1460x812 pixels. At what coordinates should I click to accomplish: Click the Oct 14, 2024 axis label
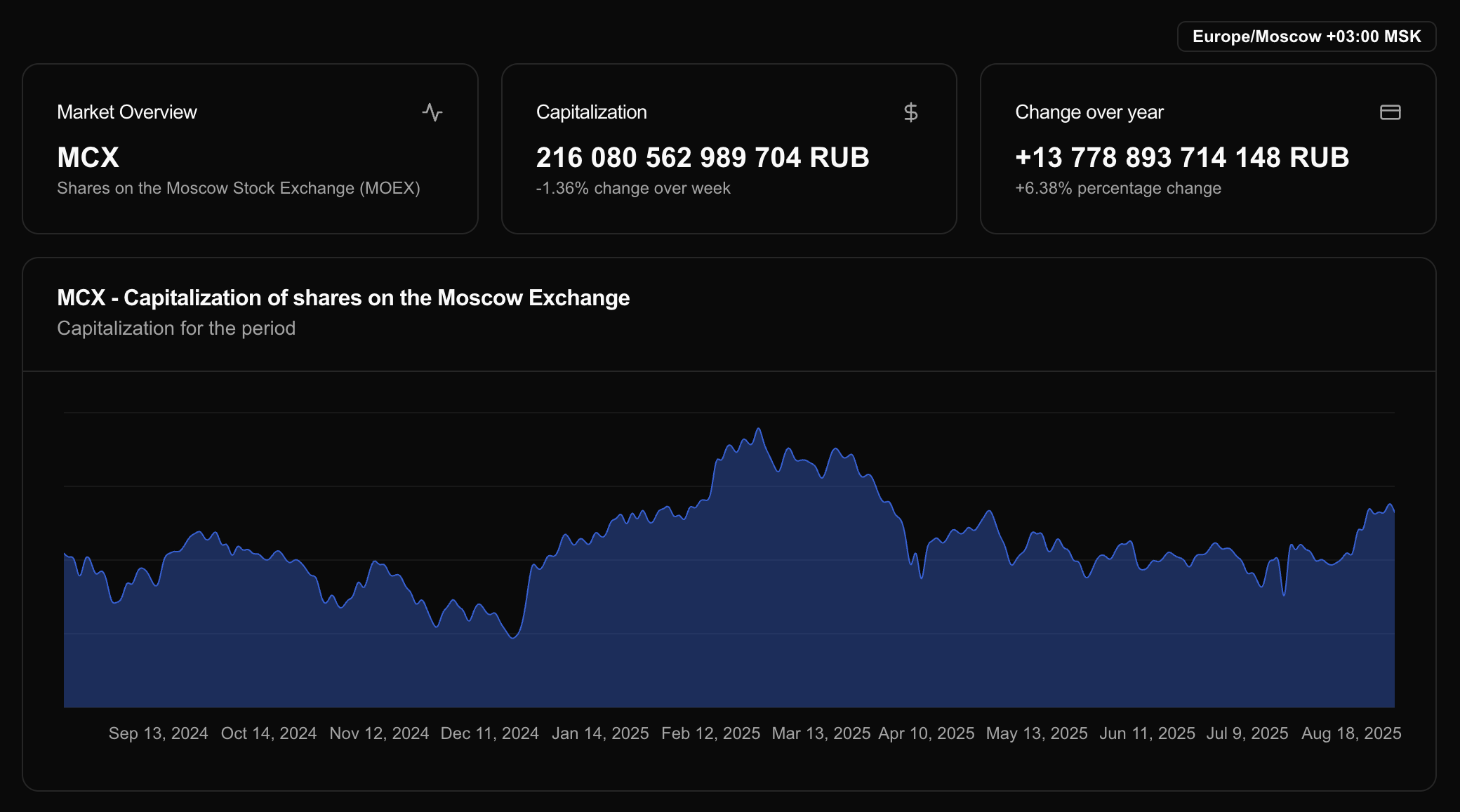coord(269,733)
